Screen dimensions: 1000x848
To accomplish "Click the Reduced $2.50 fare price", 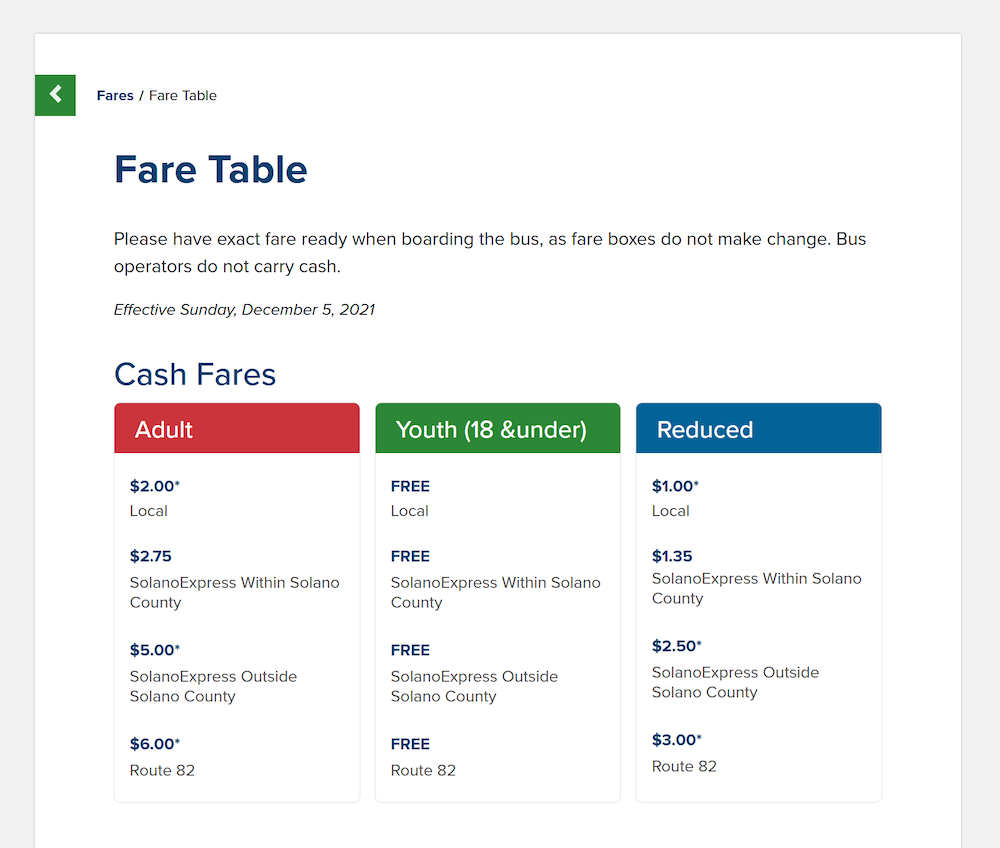I will 676,646.
